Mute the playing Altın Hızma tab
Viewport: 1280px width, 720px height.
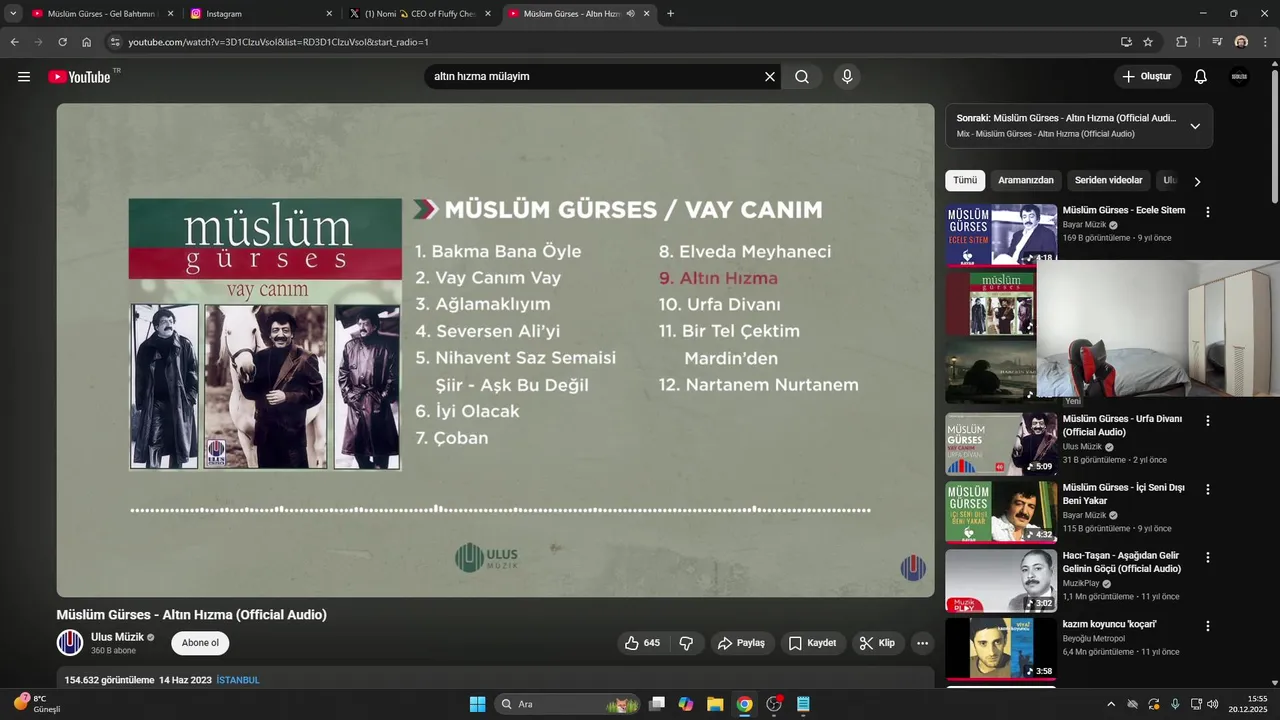pyautogui.click(x=630, y=14)
